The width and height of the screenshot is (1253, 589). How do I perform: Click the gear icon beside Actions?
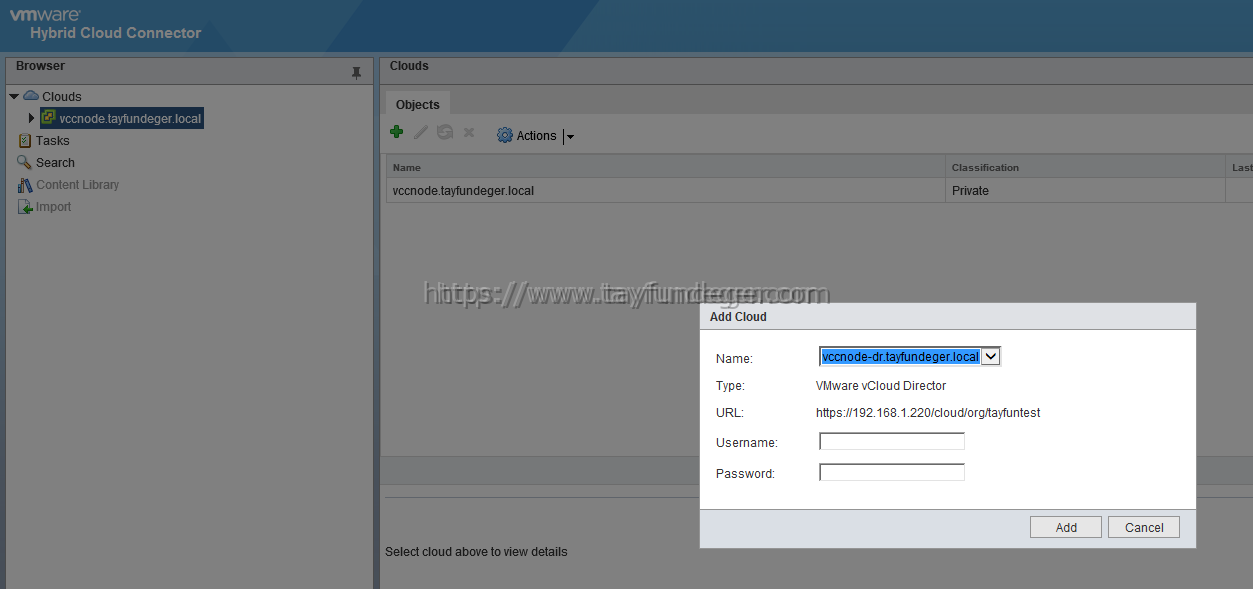click(504, 135)
